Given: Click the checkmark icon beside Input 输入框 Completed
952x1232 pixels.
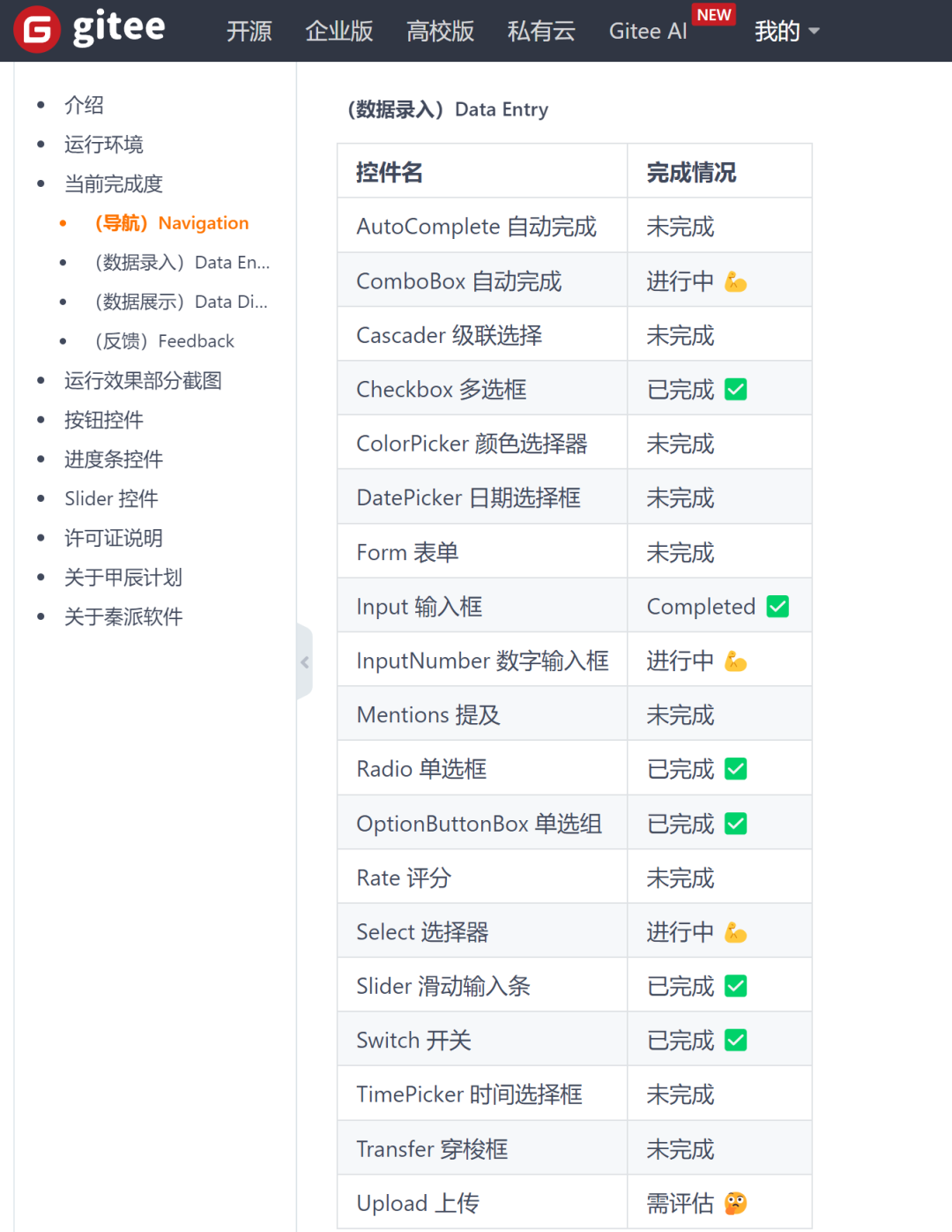Looking at the screenshot, I should point(777,606).
